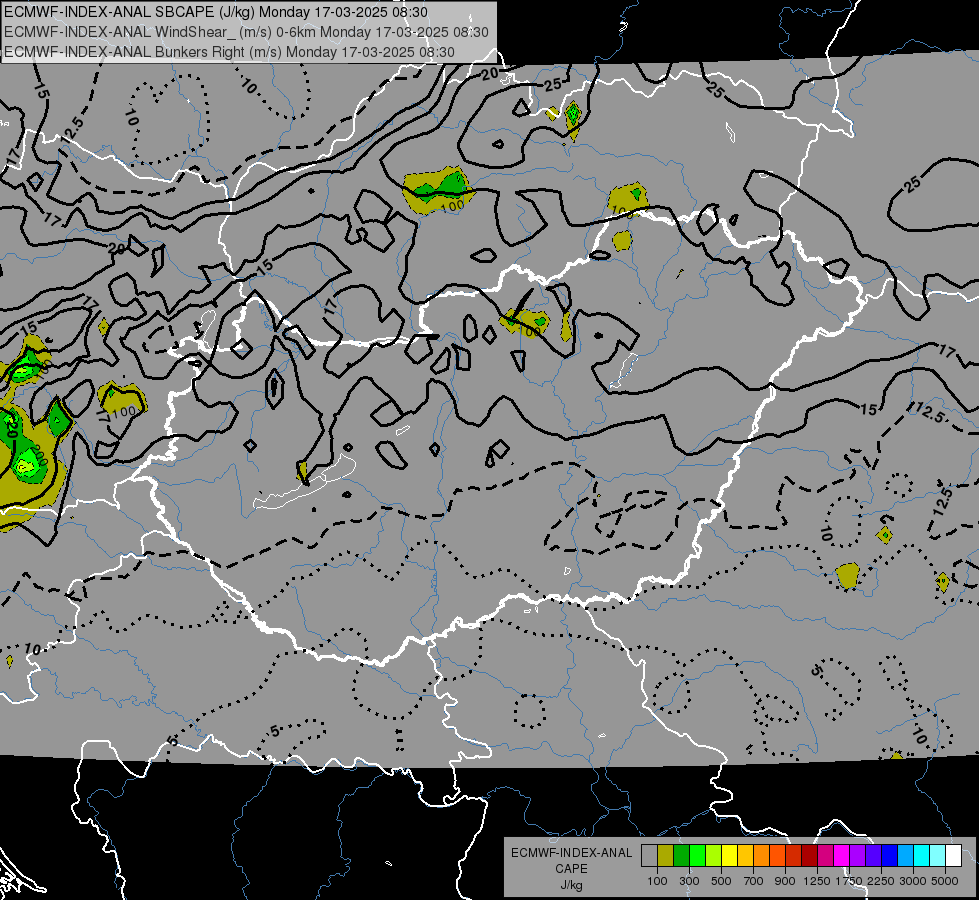Select the white swatch at legend end
The image size is (979, 900).
coord(953,856)
